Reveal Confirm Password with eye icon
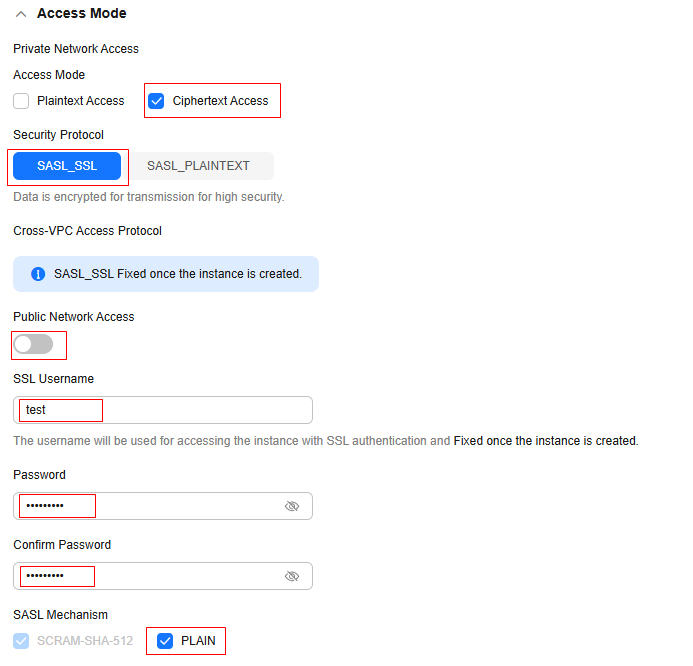The width and height of the screenshot is (693, 666). (292, 576)
